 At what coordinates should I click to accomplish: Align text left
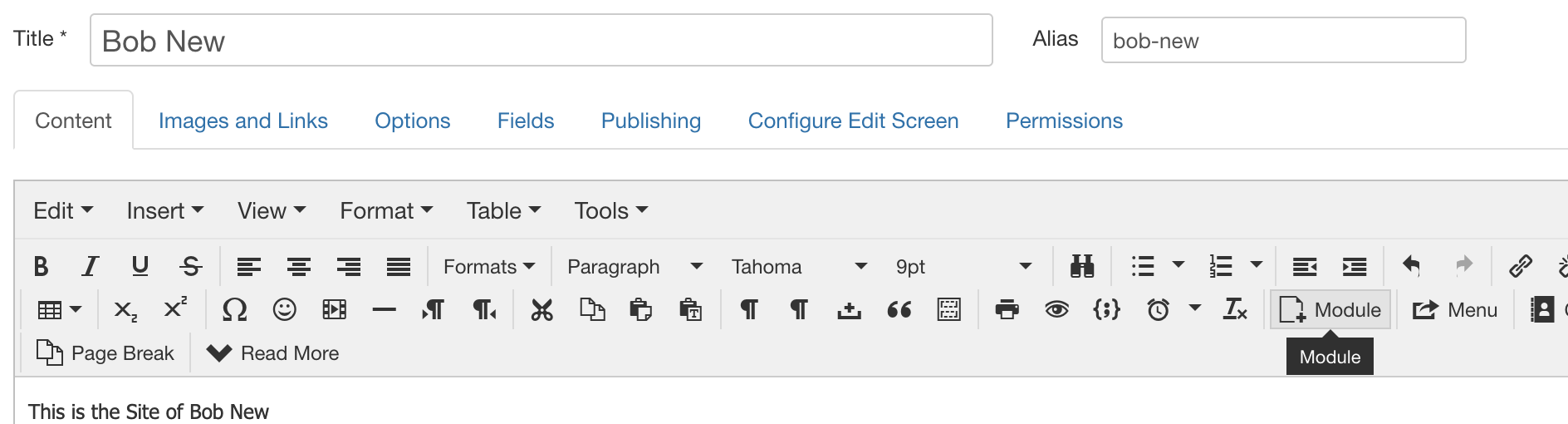(x=249, y=266)
